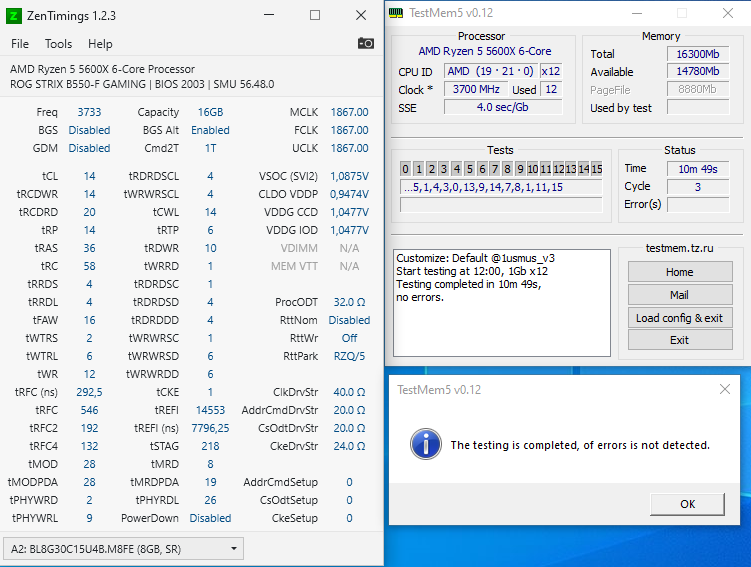Click the ClkDrvStr value 40.0 Ω

click(350, 392)
